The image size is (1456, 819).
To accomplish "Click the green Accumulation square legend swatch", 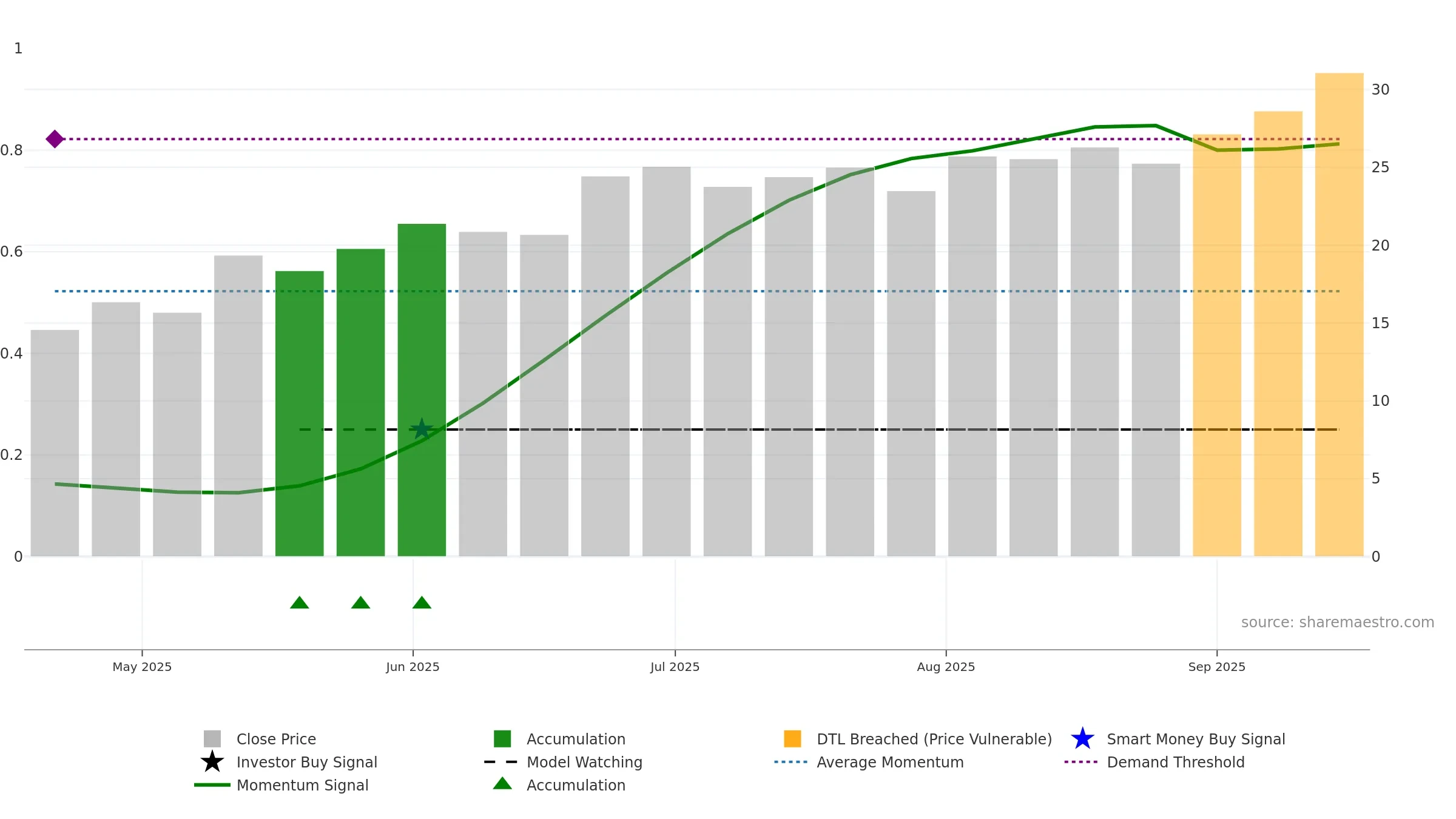I will pyautogui.click(x=502, y=738).
